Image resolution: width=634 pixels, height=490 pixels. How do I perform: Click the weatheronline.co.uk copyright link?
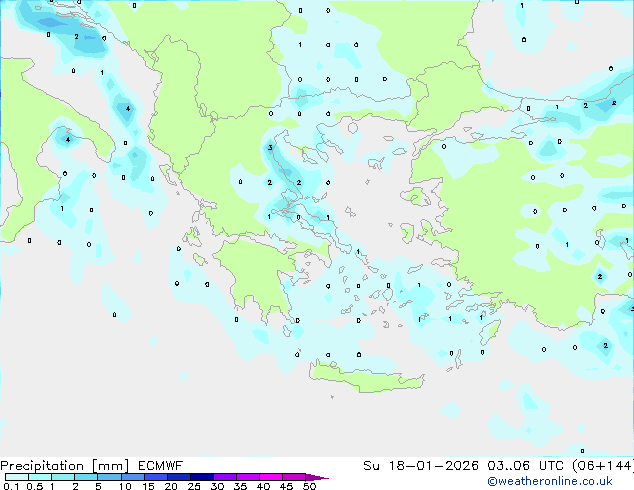coord(550,481)
